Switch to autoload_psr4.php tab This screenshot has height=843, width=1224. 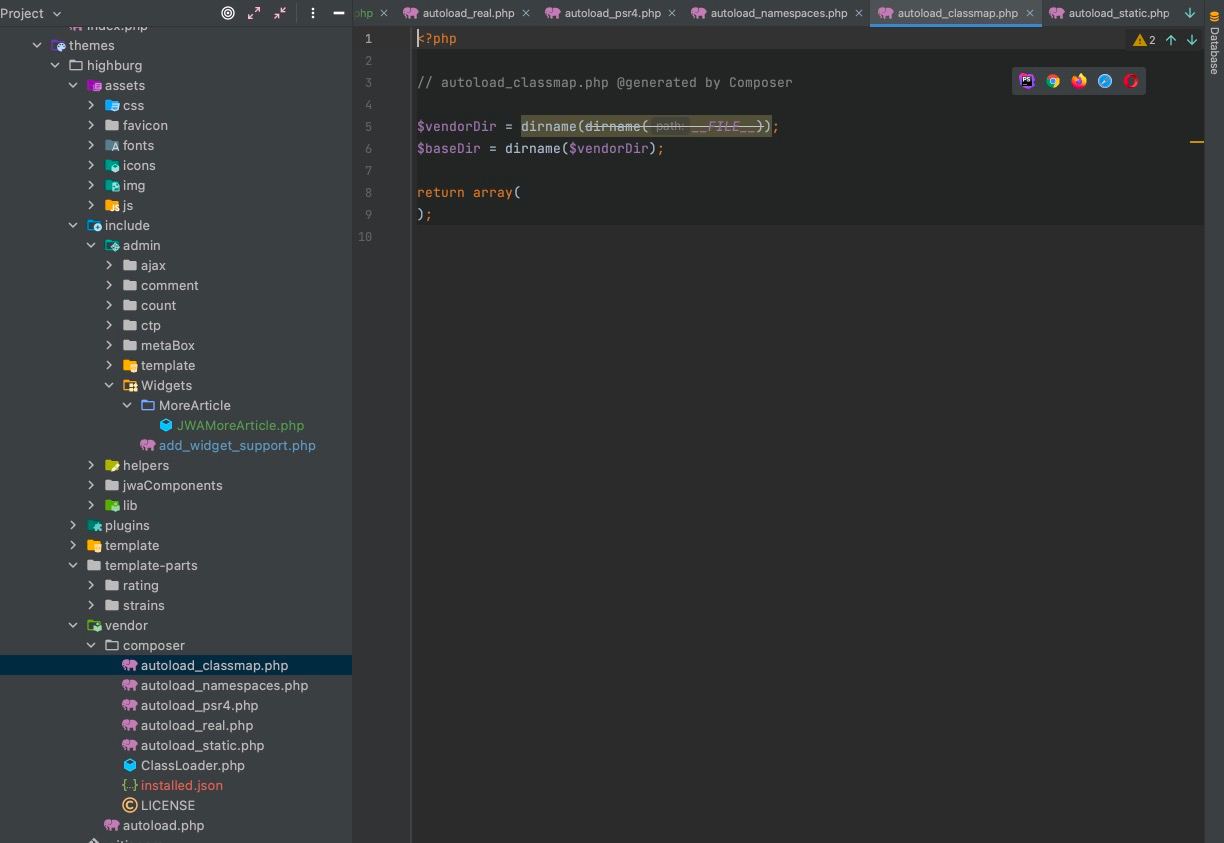tap(612, 13)
